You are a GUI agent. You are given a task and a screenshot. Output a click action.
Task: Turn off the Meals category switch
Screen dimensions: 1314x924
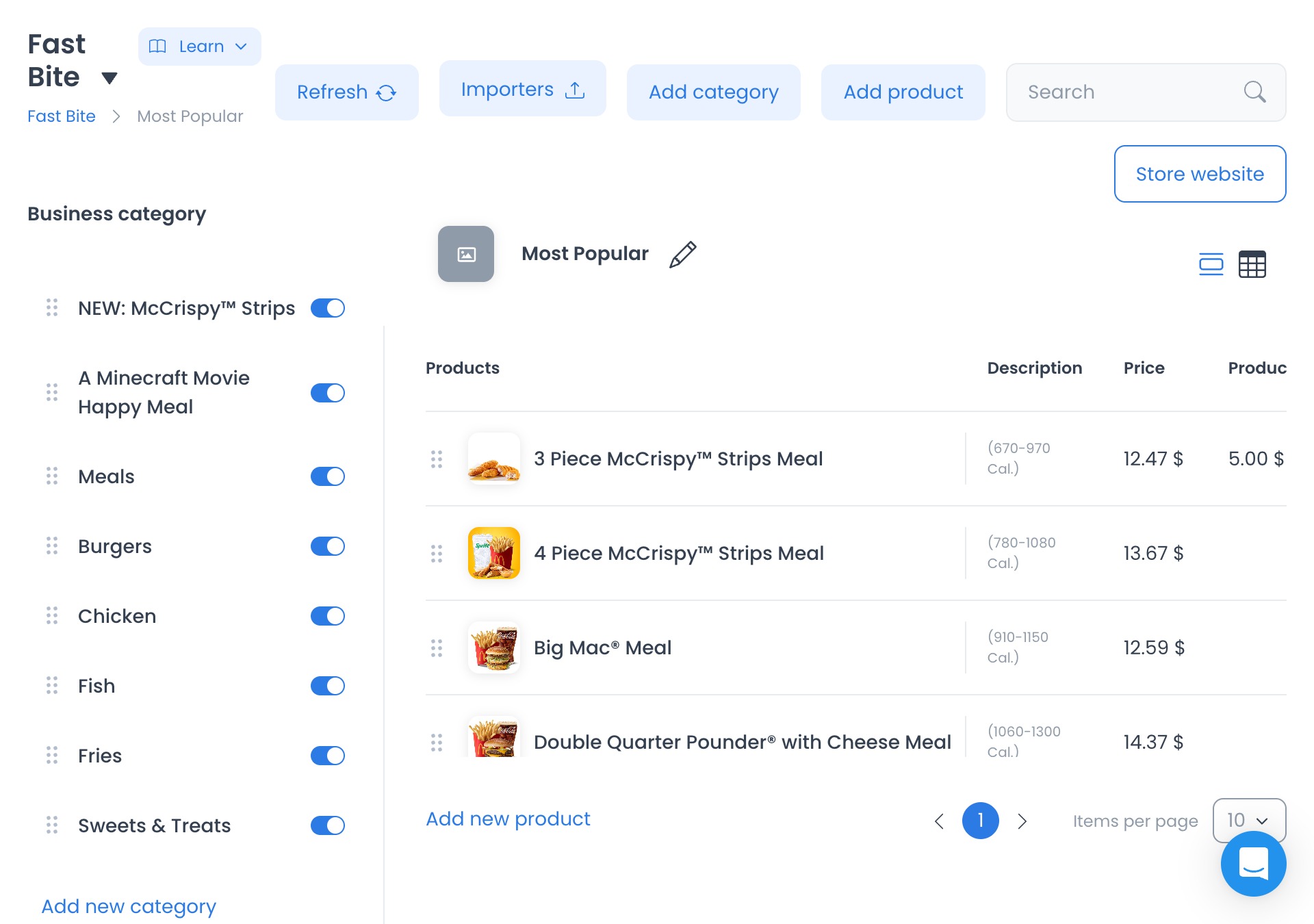click(x=327, y=476)
